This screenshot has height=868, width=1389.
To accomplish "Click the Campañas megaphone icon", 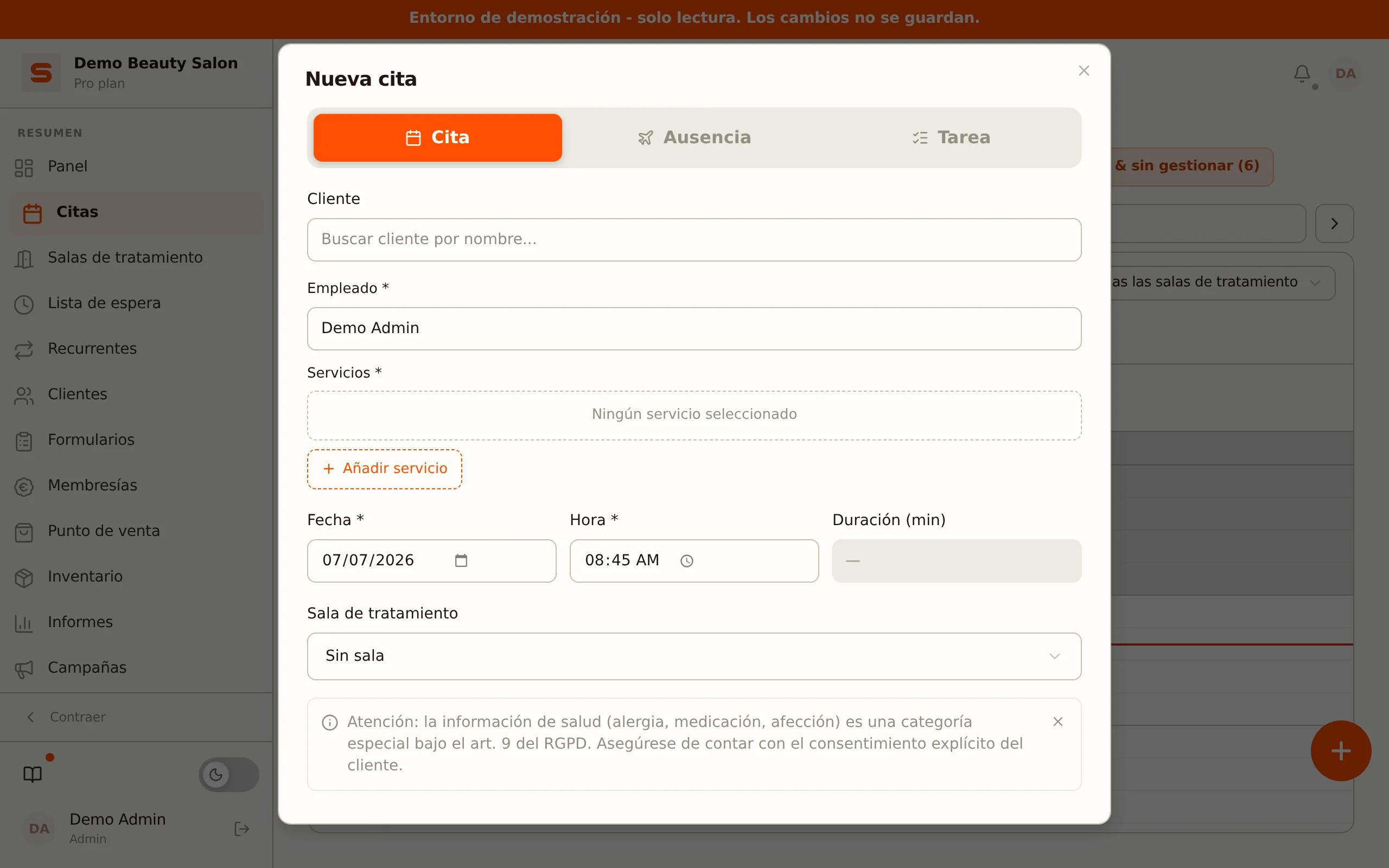I will 23,669.
